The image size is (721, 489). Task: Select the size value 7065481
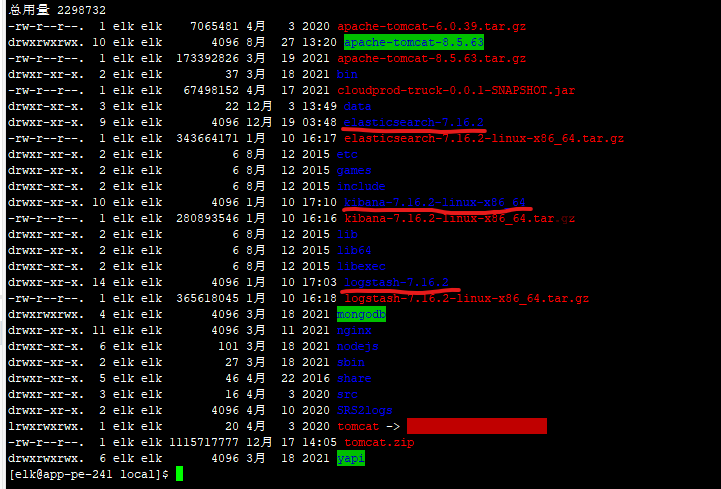[x=214, y=26]
